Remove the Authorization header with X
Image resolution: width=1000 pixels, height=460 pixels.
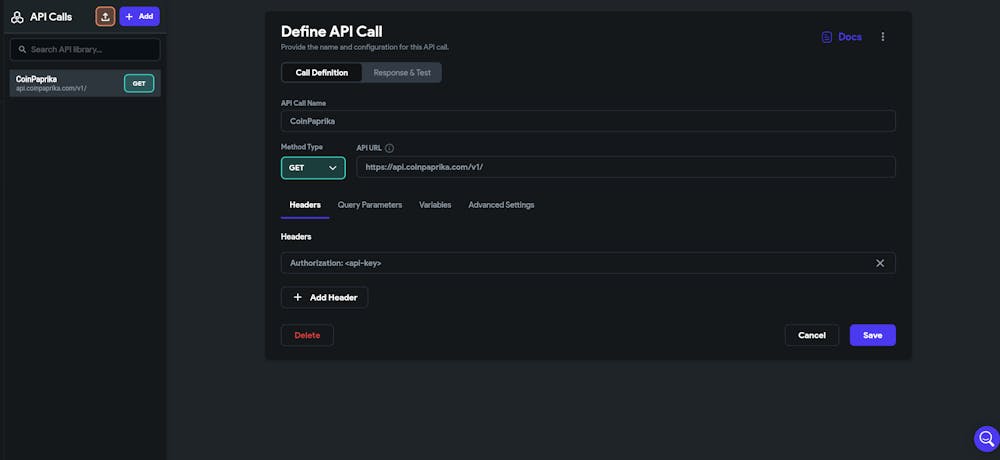pyautogui.click(x=880, y=263)
